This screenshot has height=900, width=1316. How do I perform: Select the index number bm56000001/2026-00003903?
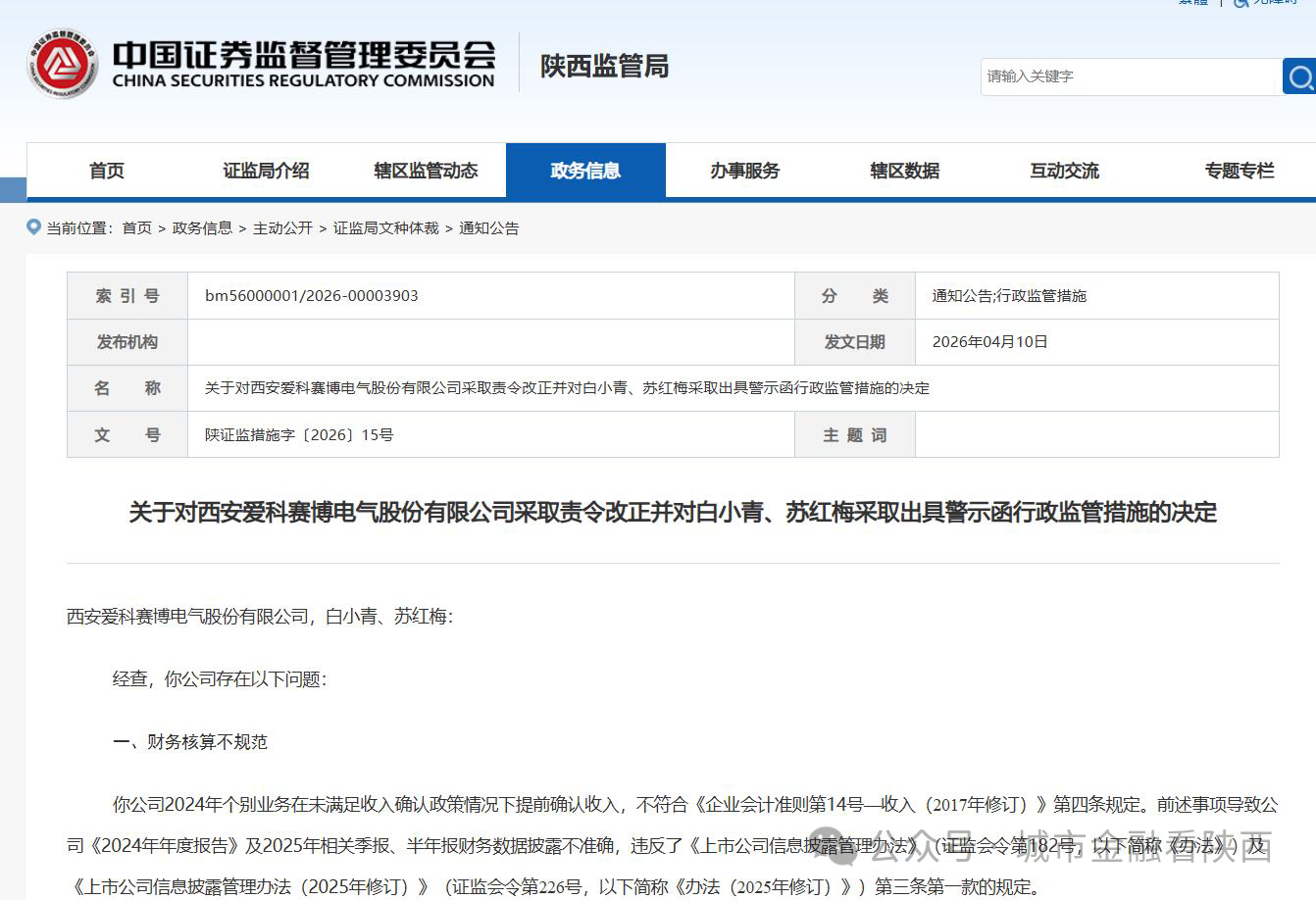312,296
